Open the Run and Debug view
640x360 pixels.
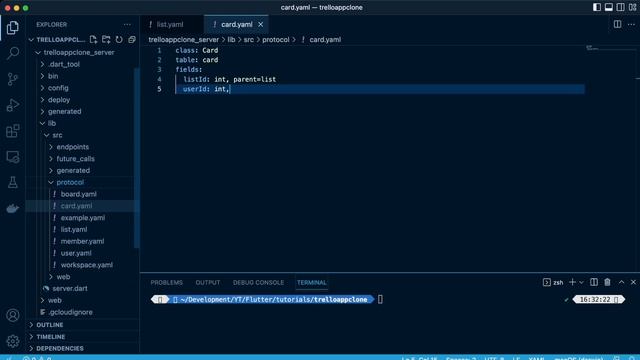[13, 105]
